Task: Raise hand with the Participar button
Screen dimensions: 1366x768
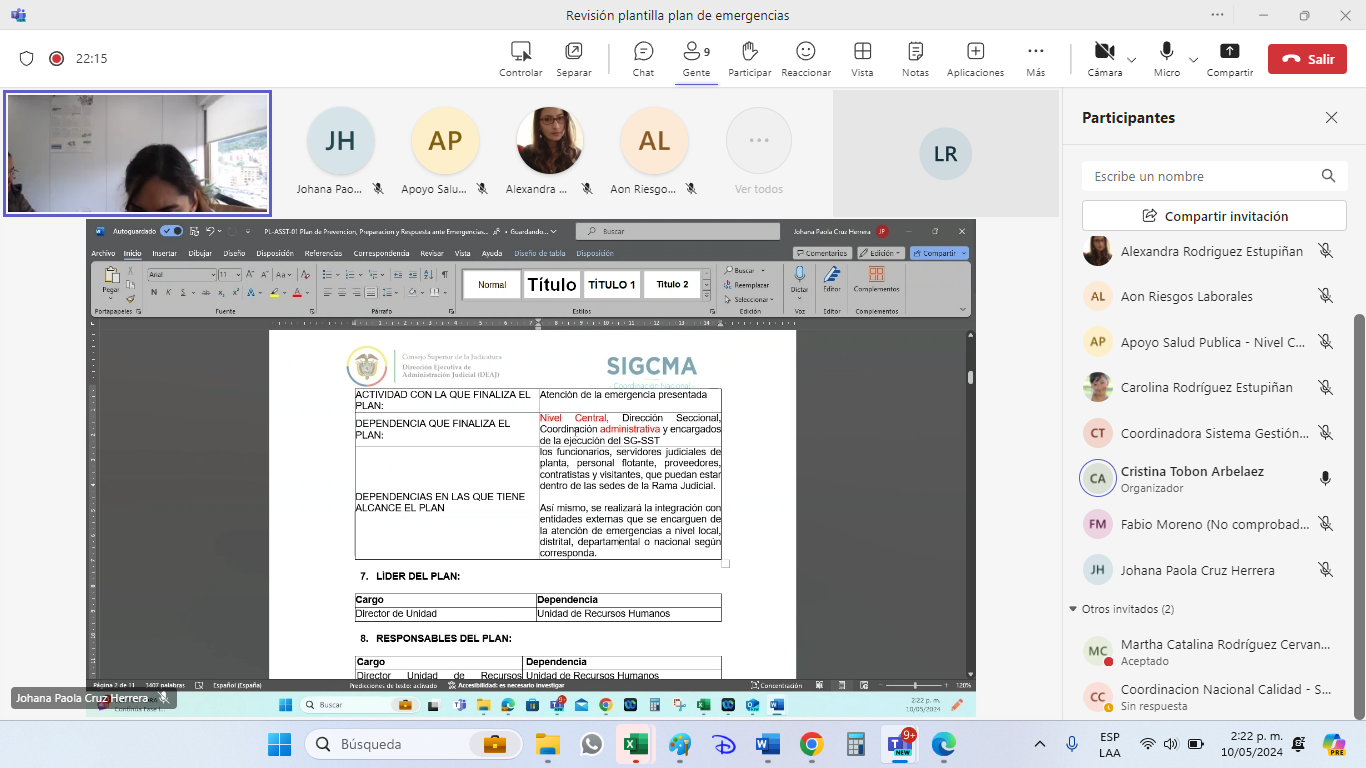Action: coord(749,59)
